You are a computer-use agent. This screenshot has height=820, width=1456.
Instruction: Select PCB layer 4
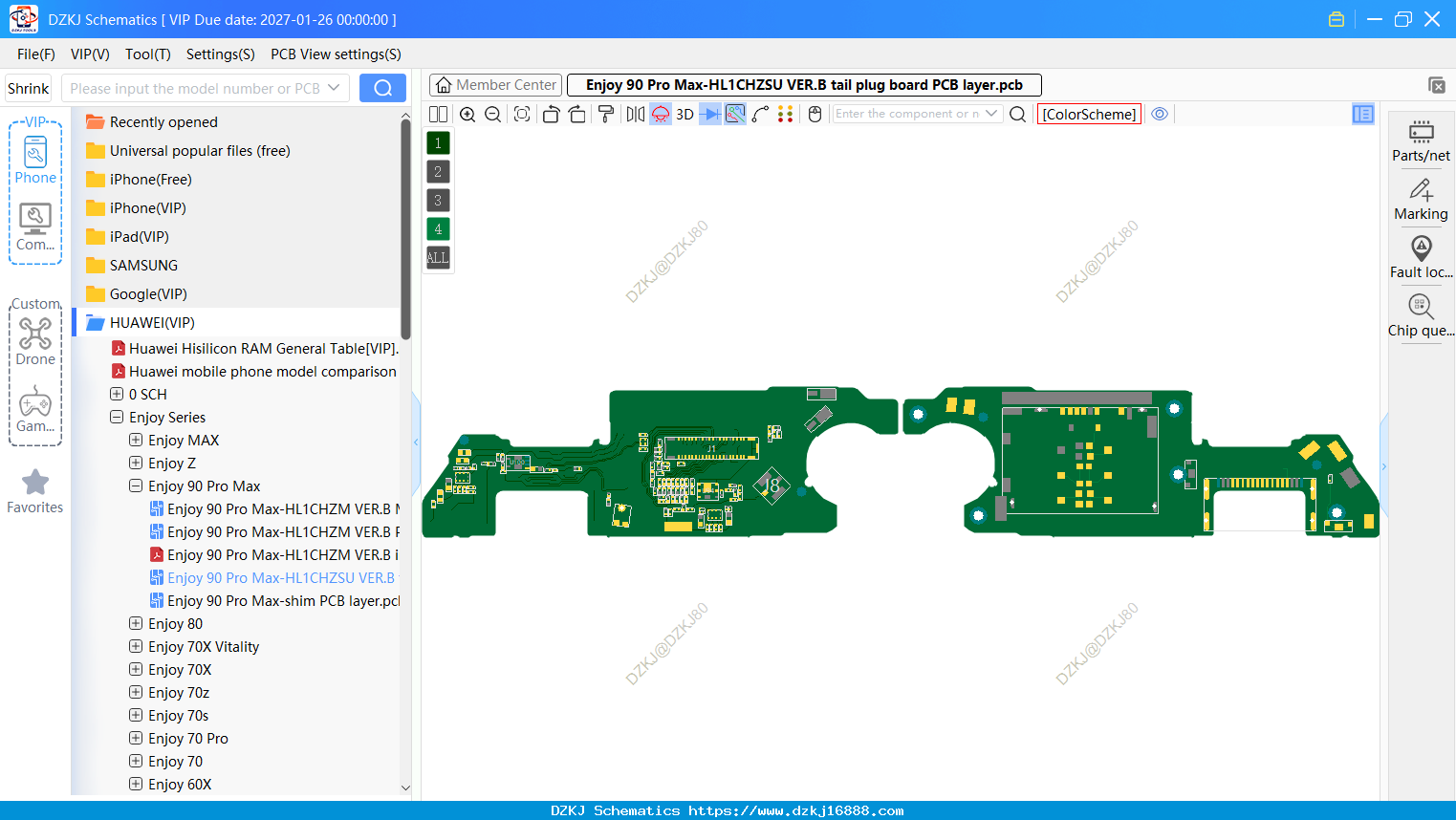click(438, 229)
